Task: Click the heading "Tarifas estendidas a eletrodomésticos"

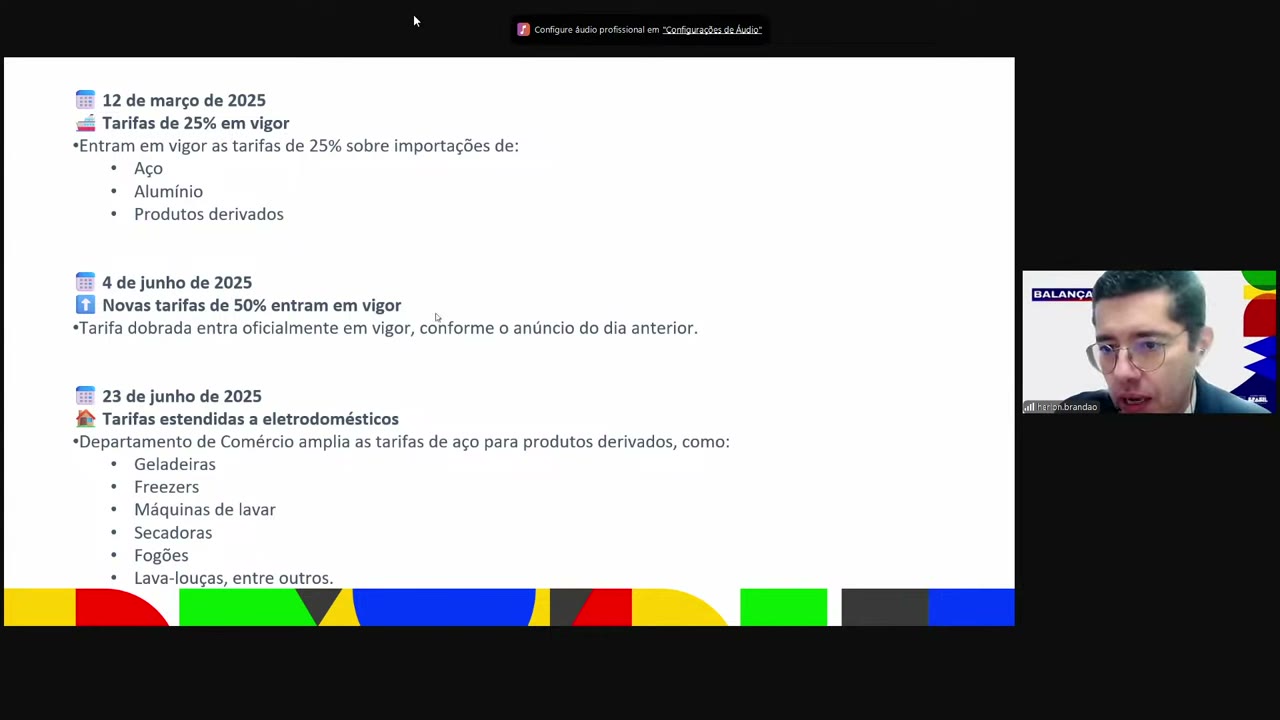Action: tap(250, 419)
